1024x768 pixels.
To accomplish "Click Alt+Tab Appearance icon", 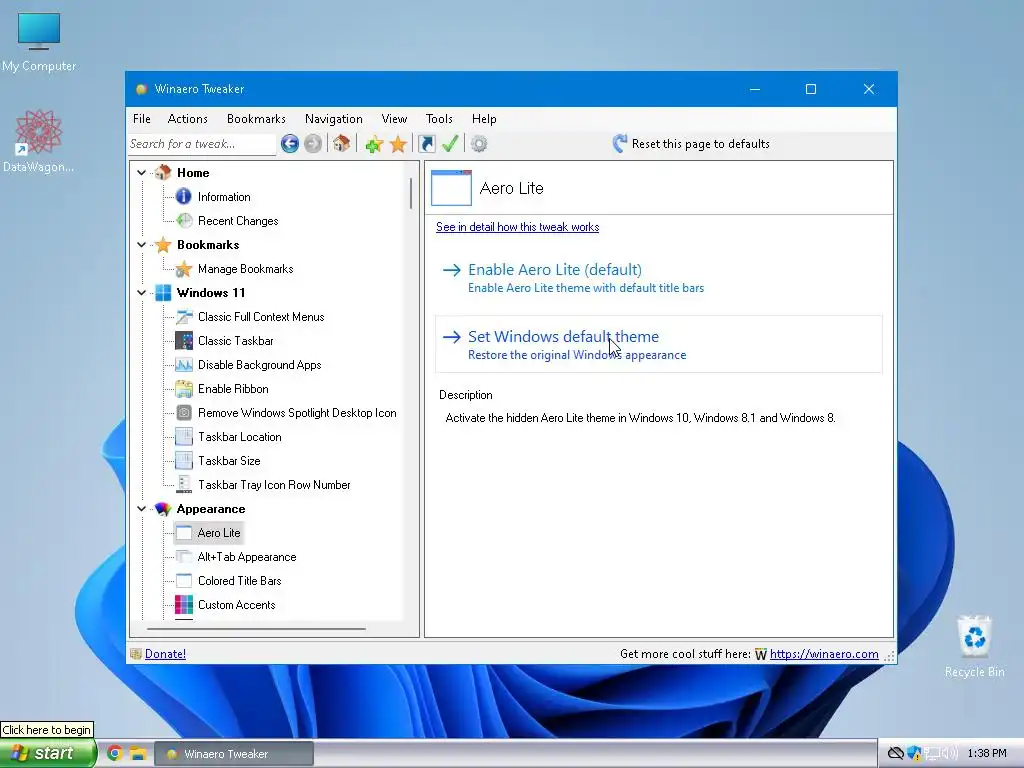I will (x=184, y=556).
